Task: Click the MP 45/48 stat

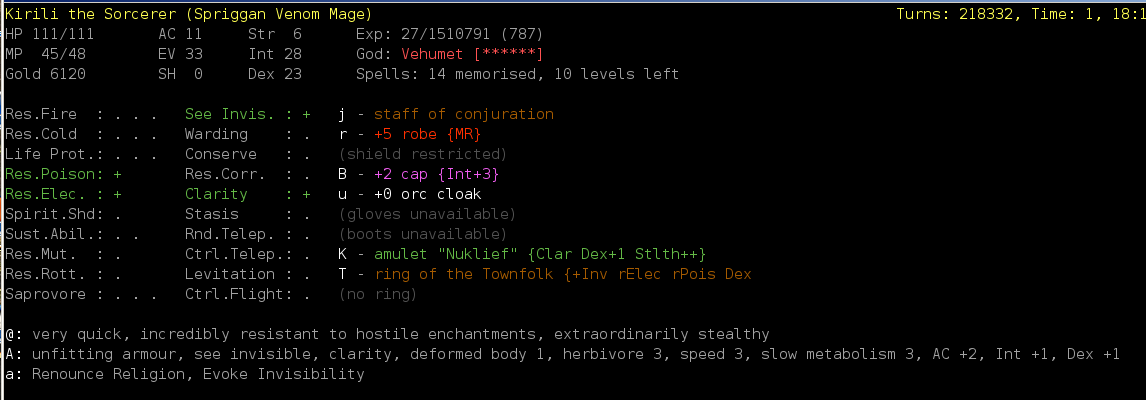Action: pyautogui.click(x=45, y=54)
